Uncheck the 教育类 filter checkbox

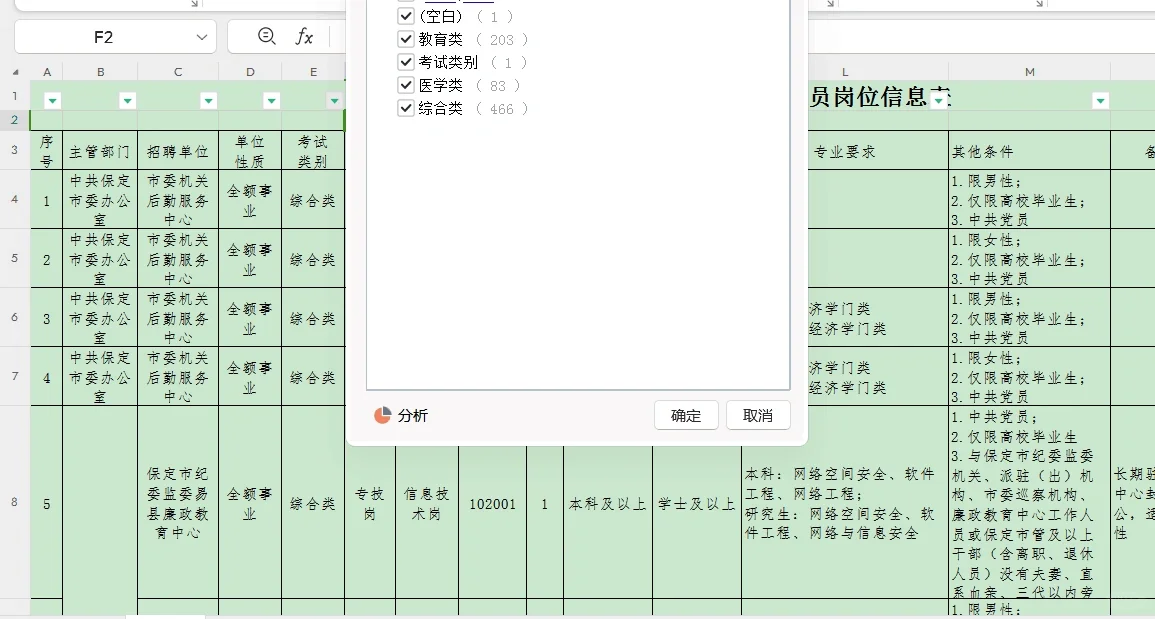pos(405,39)
